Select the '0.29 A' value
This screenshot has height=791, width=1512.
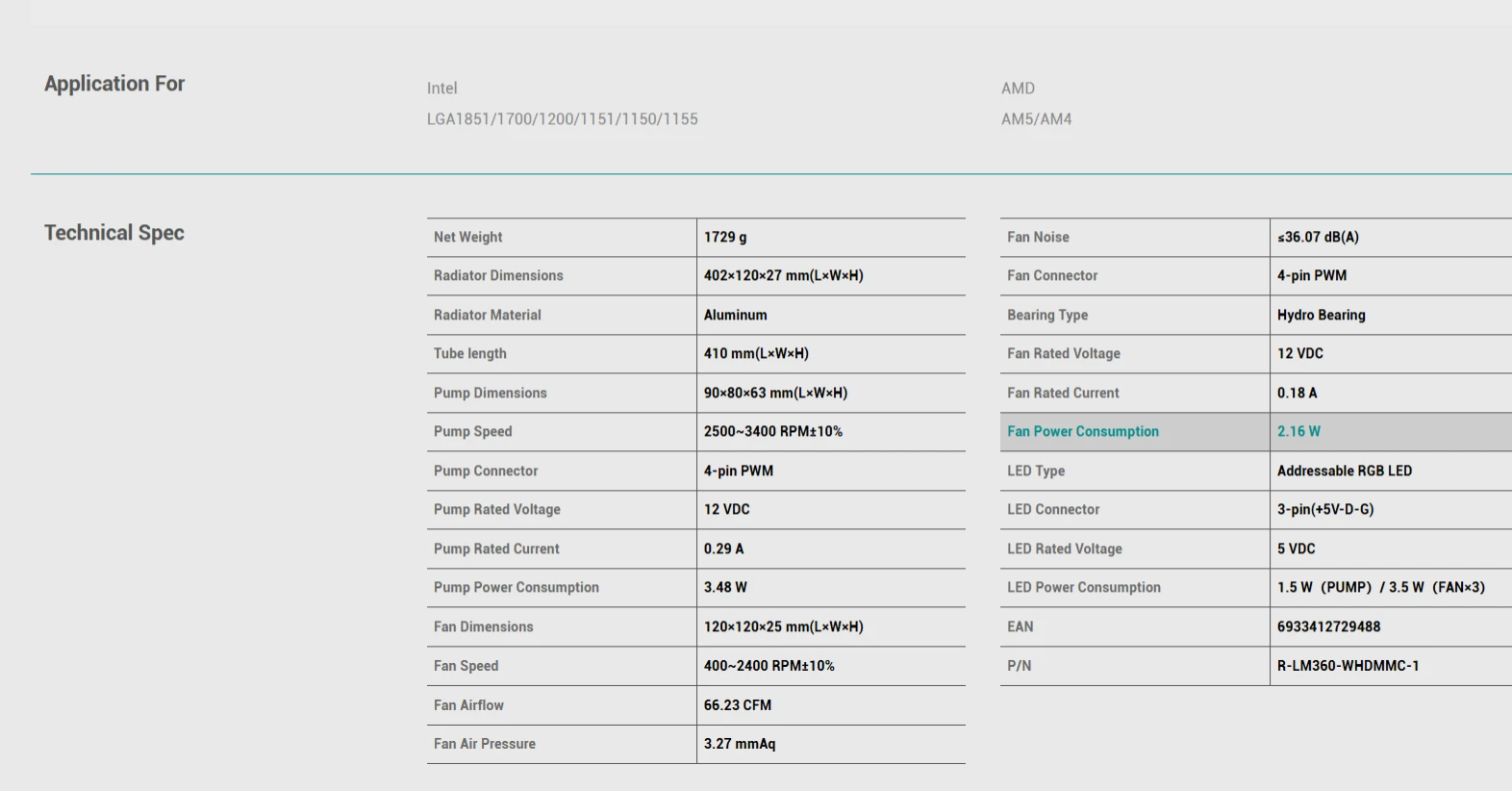(x=724, y=549)
